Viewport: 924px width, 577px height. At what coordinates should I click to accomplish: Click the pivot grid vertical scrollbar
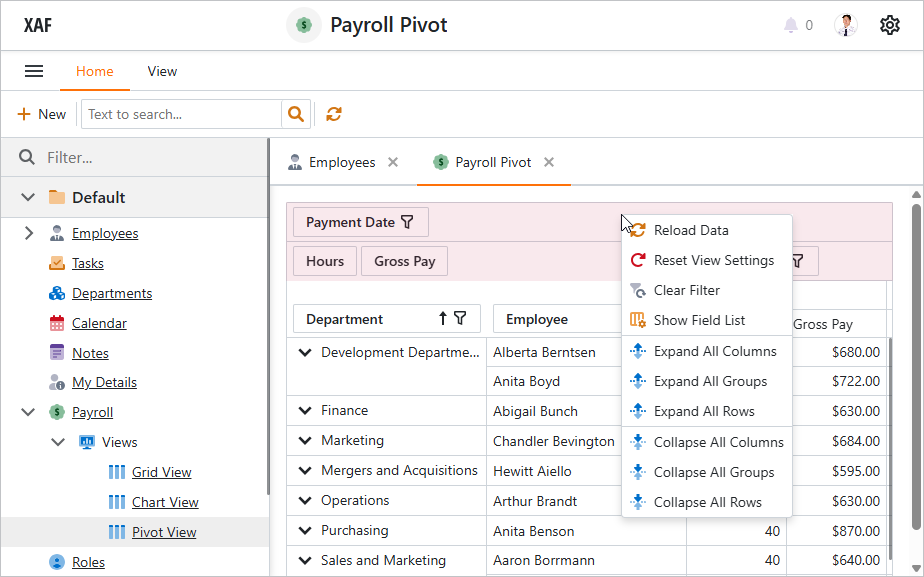coord(890,448)
